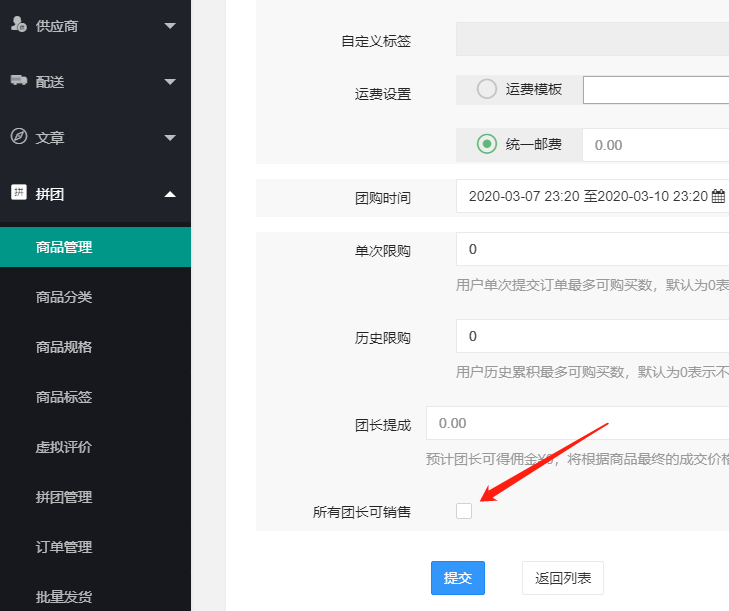The width and height of the screenshot is (729, 611).
Task: Click the 文章 menu label
Action: 50,138
